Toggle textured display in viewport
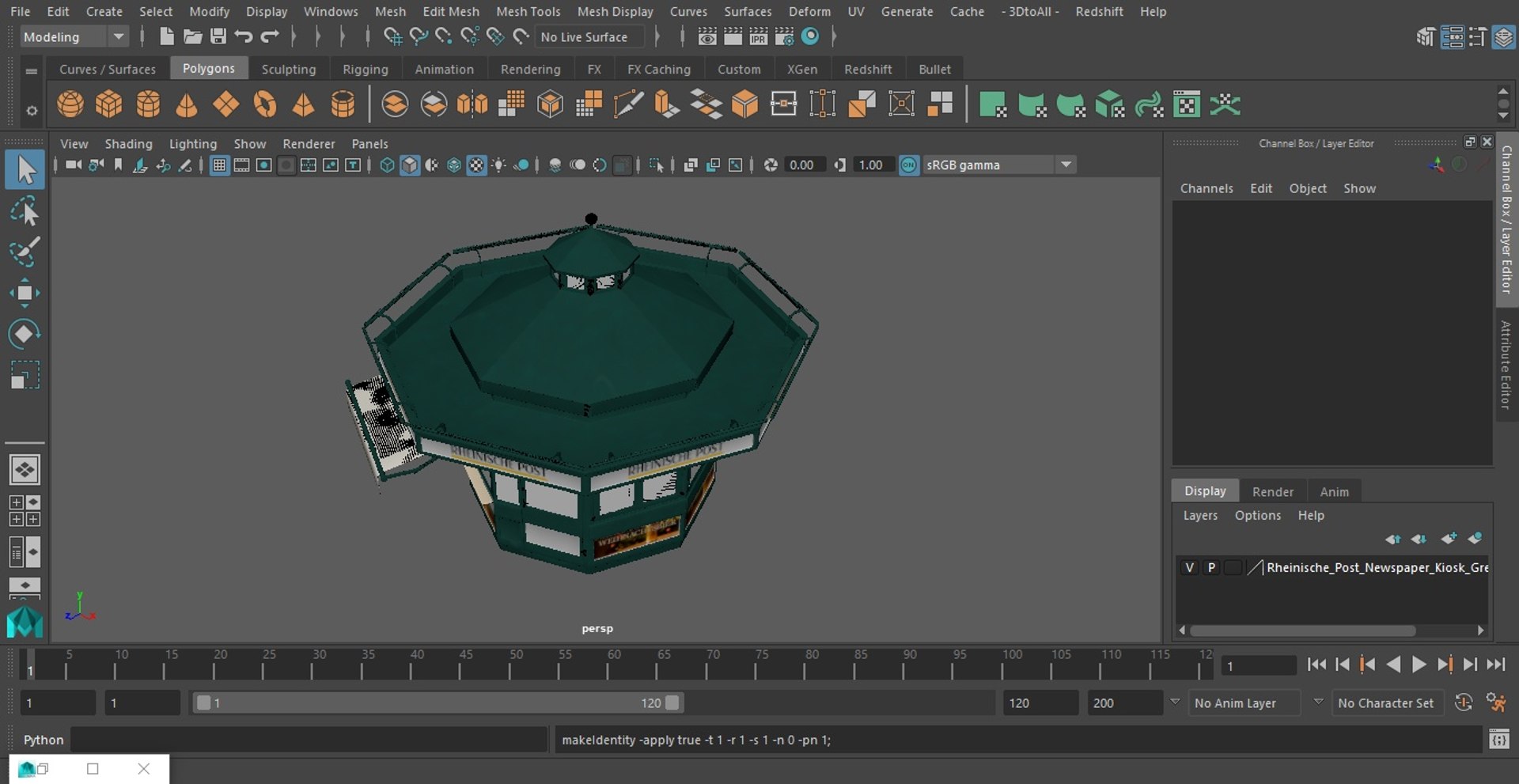The width and height of the screenshot is (1519, 784). pyautogui.click(x=476, y=165)
